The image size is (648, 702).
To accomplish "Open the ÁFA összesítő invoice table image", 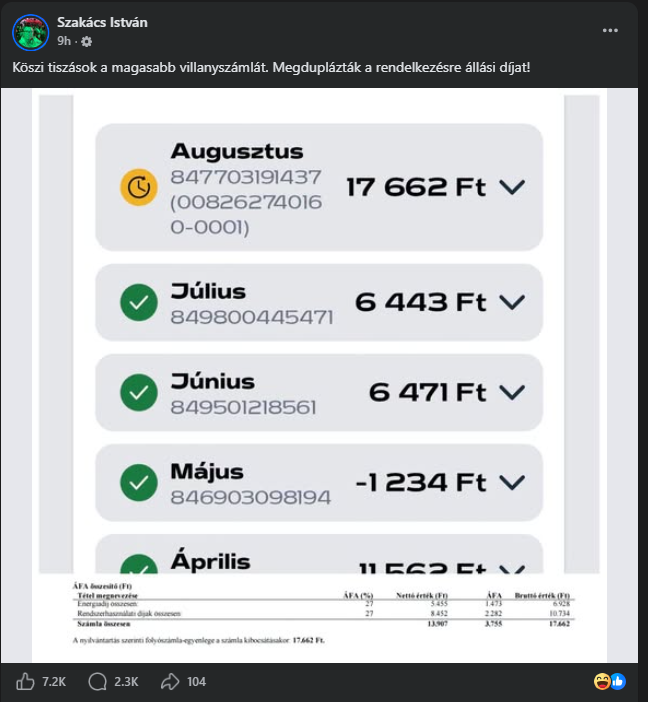I will coord(323,613).
